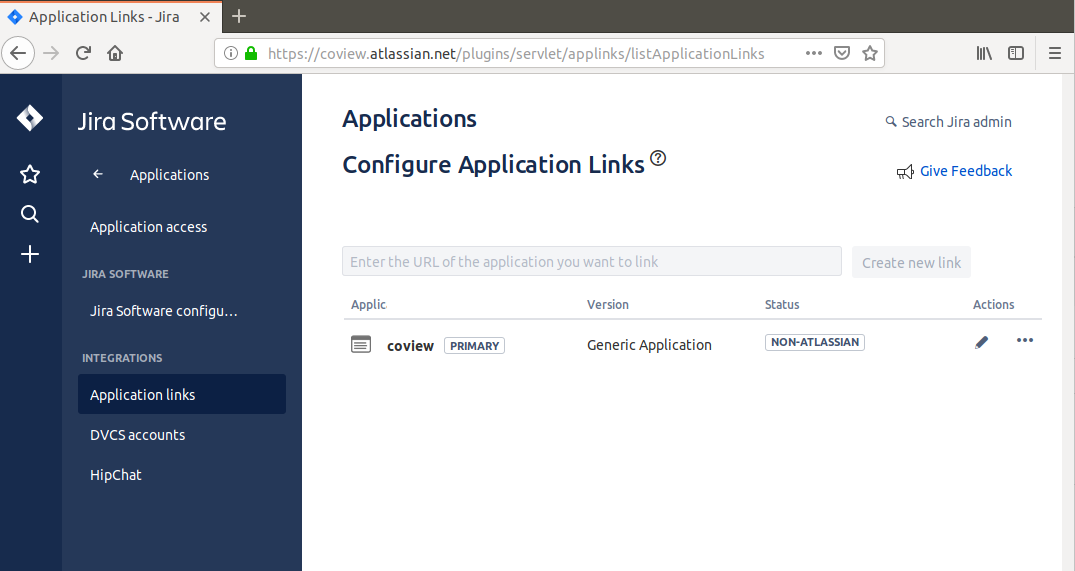The height and width of the screenshot is (571, 1075).
Task: Click help question mark next to Configure Application Links
Action: pyautogui.click(x=657, y=158)
